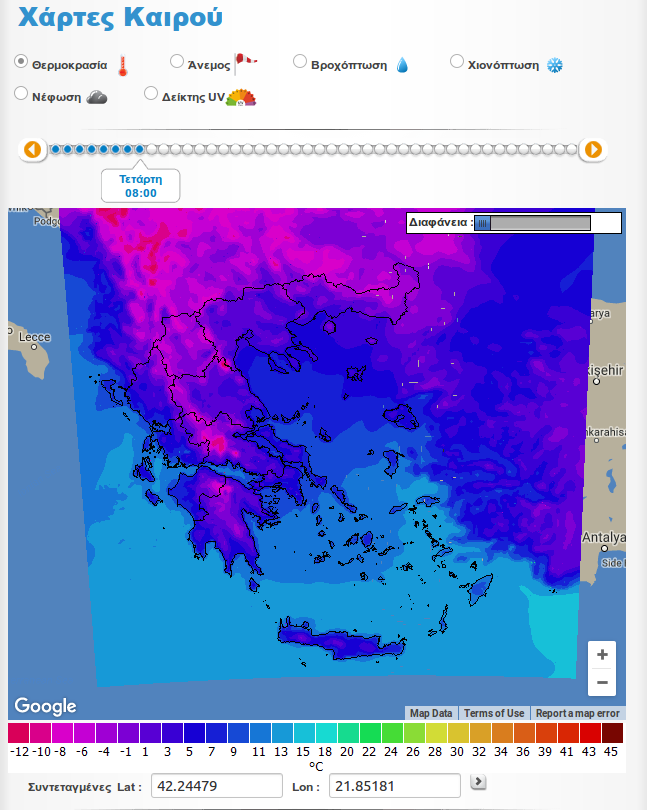The width and height of the screenshot is (647, 810).
Task: Click the Terms of Use link
Action: 494,713
